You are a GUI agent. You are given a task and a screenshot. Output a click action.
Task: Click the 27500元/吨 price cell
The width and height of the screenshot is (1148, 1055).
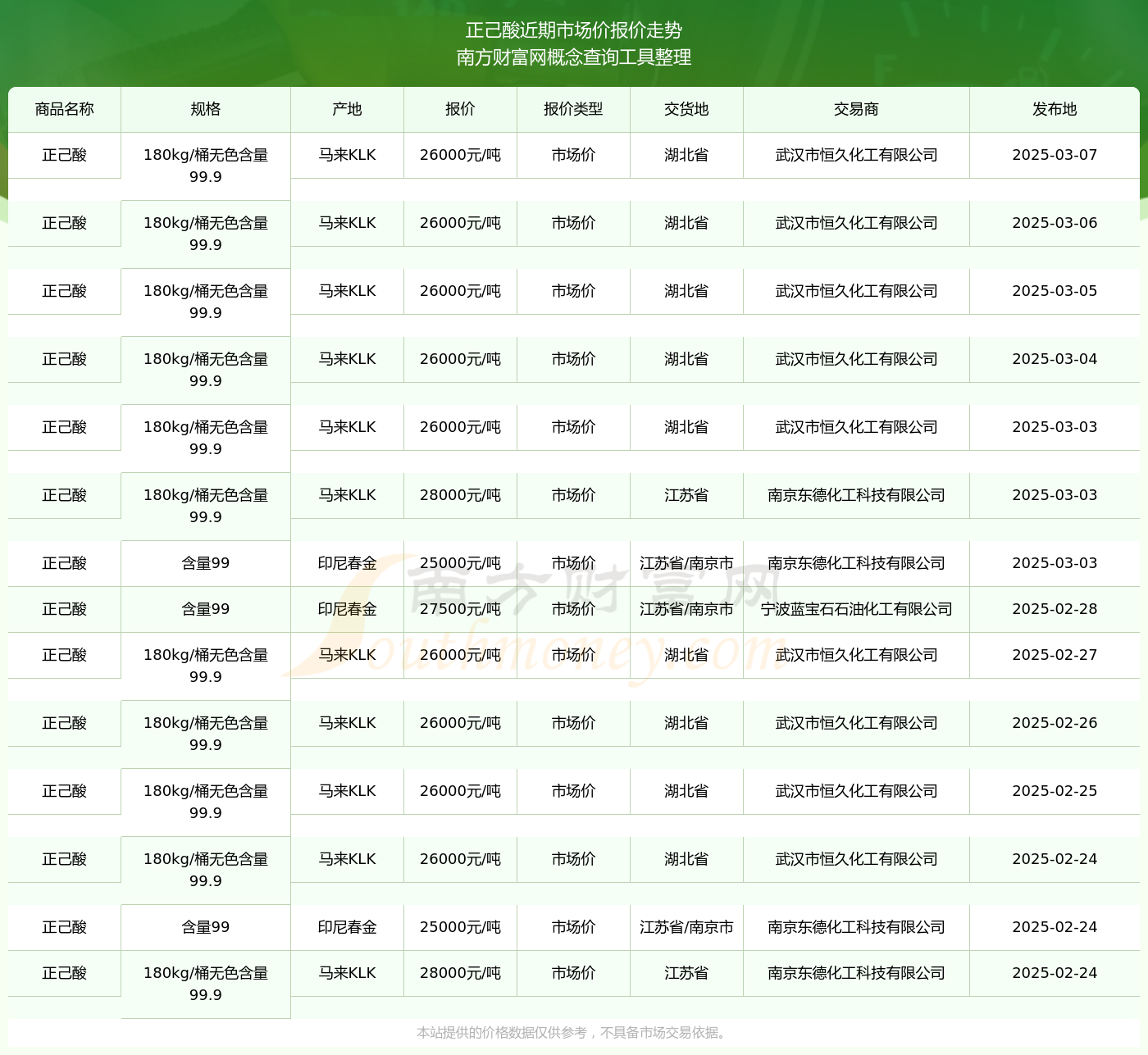[x=461, y=609]
